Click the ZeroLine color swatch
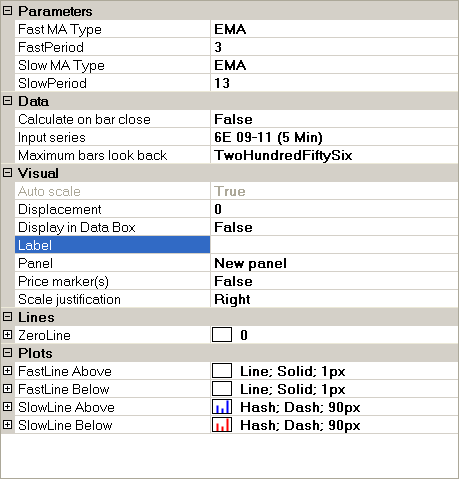This screenshot has width=459, height=479. (222, 335)
